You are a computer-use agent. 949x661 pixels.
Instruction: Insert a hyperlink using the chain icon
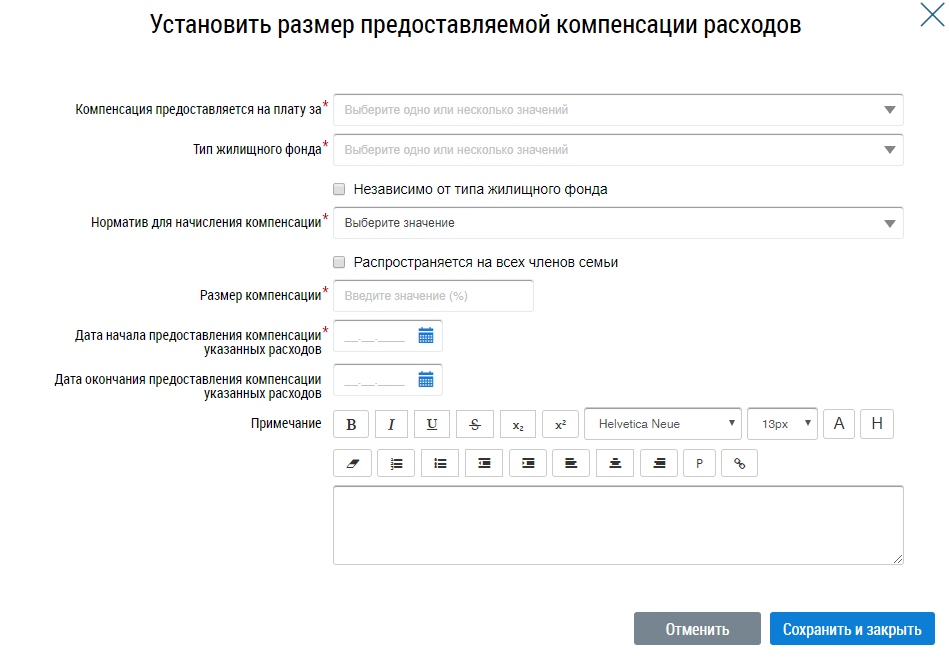(740, 463)
